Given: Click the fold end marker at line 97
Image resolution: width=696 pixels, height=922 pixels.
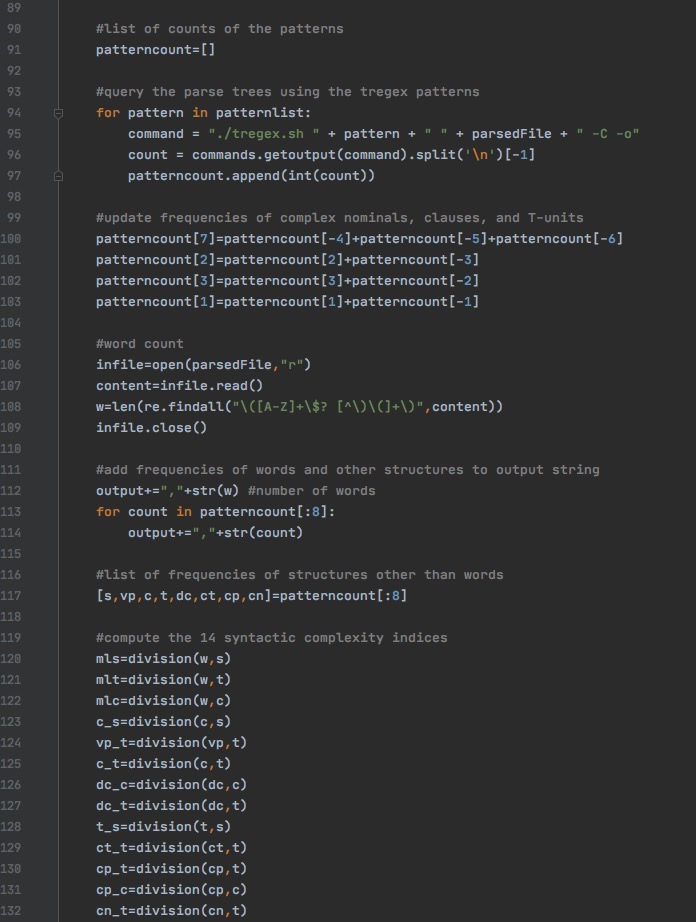Looking at the screenshot, I should click(58, 176).
